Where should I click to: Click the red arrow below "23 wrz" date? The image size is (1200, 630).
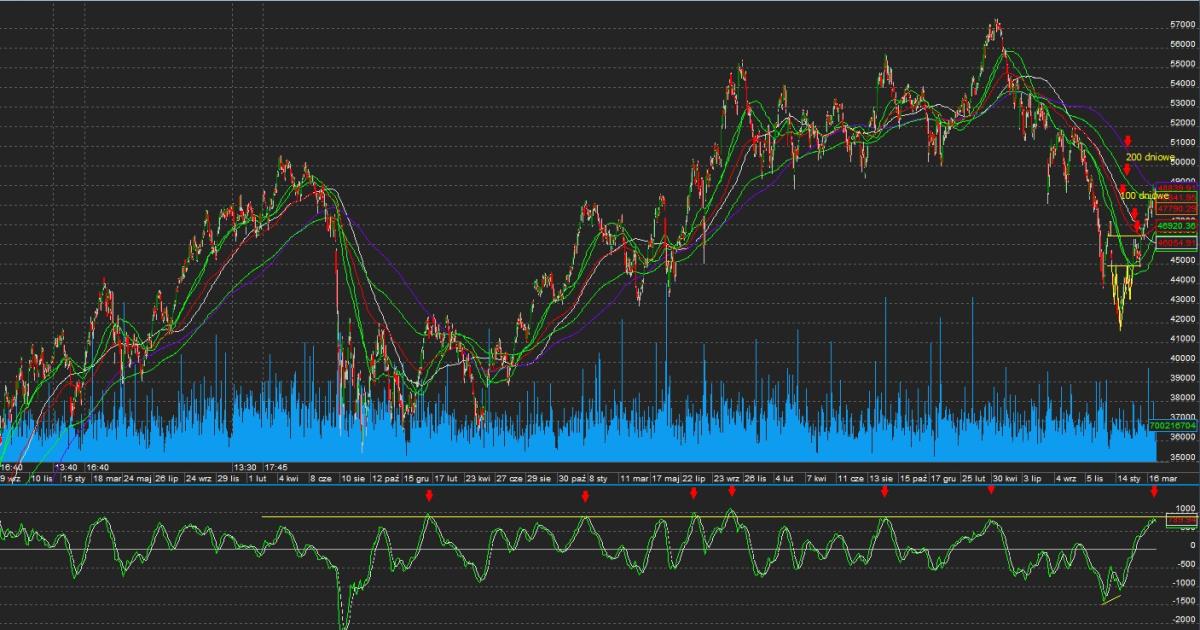pos(732,491)
